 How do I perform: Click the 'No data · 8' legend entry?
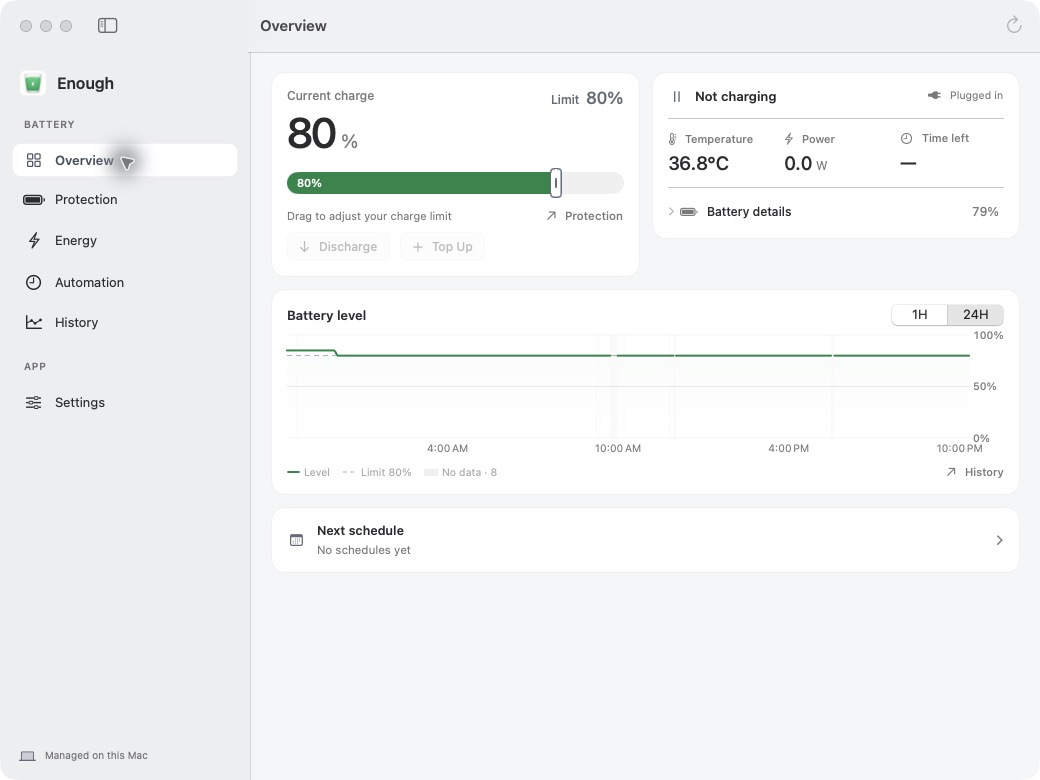[x=460, y=472]
